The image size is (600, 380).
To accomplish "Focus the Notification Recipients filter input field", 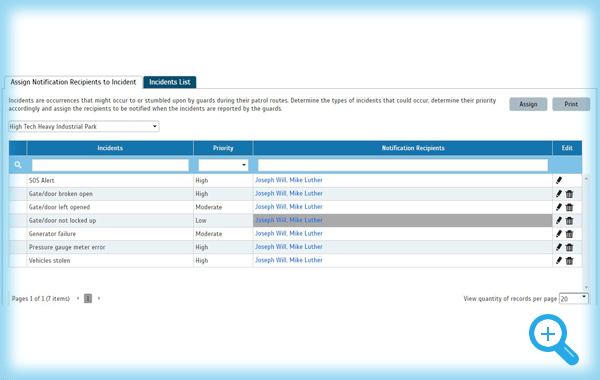I will (x=403, y=165).
